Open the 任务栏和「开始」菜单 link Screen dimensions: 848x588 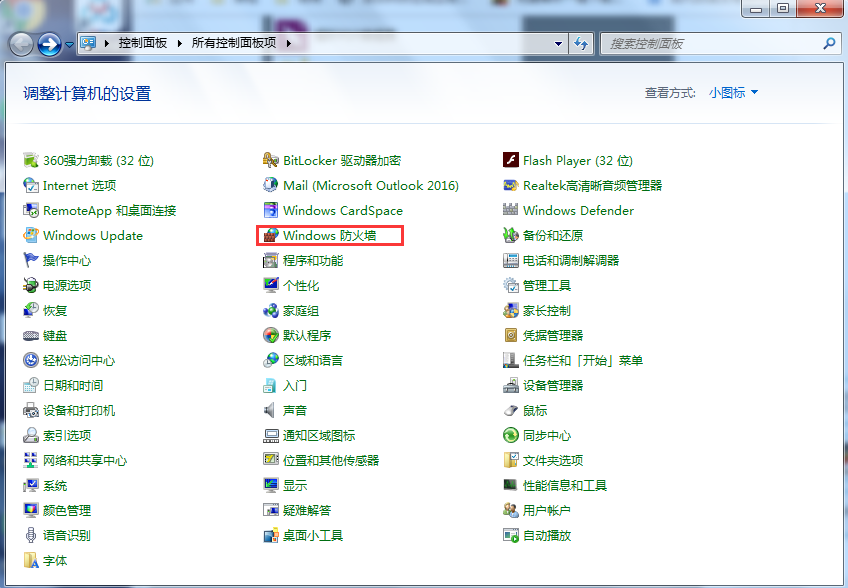pos(582,360)
